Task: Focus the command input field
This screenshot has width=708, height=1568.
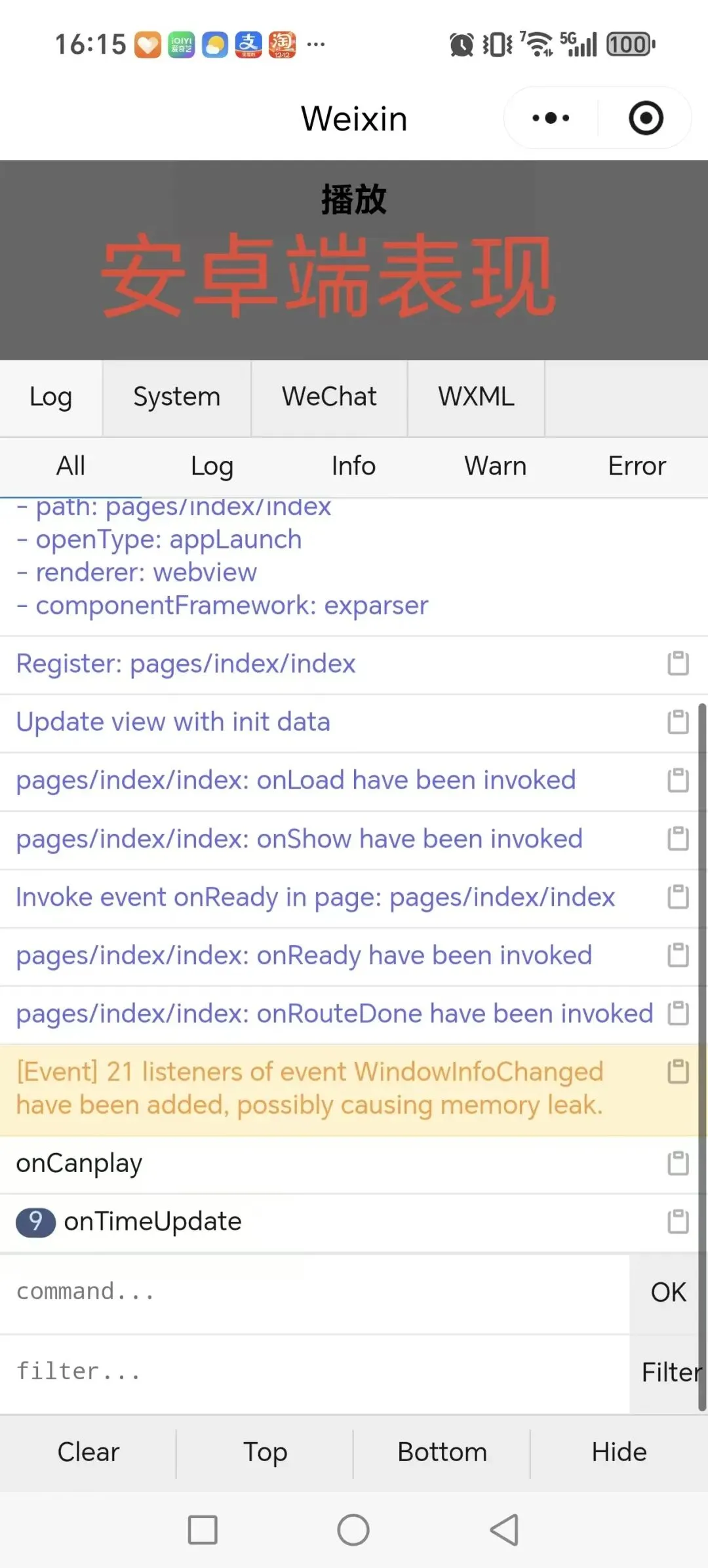Action: click(x=315, y=1292)
